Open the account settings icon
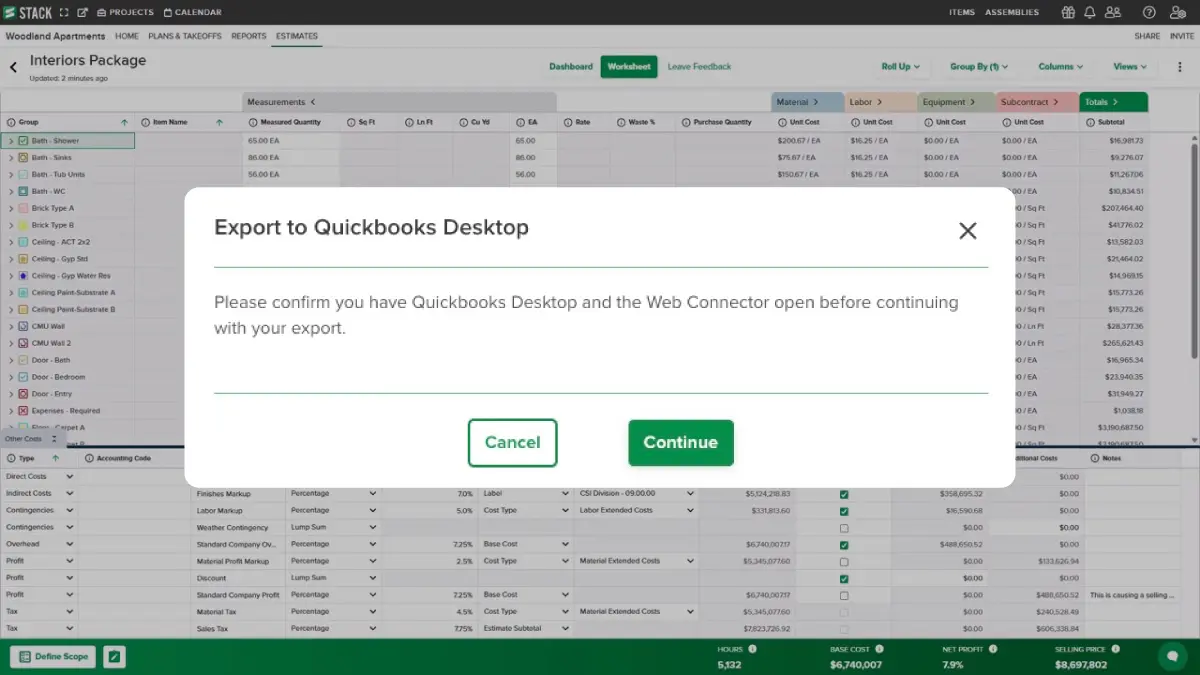1200x675 pixels. [1180, 12]
